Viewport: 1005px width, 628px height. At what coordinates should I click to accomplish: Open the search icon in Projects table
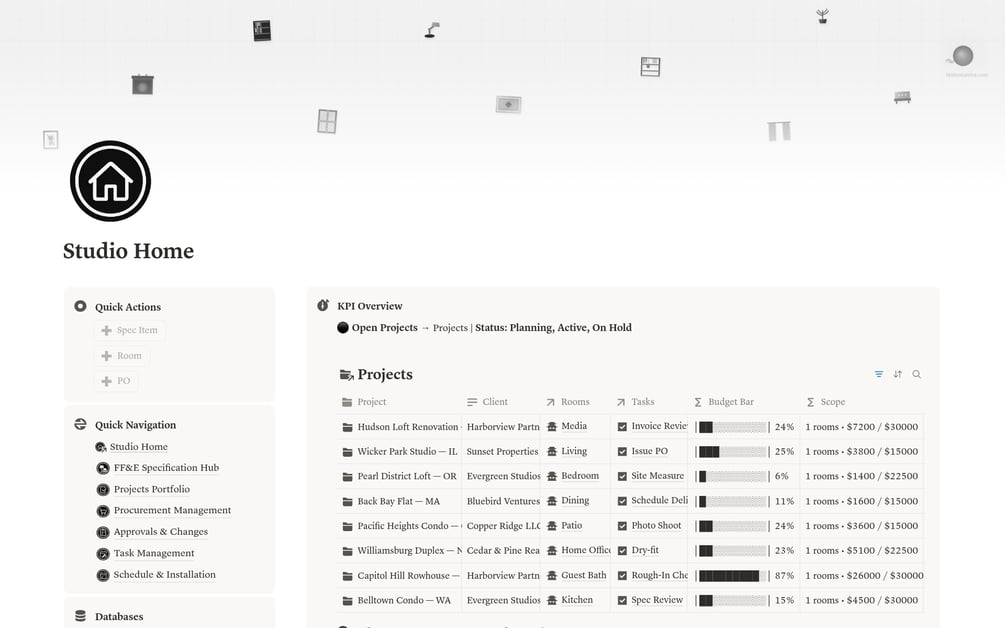(917, 374)
